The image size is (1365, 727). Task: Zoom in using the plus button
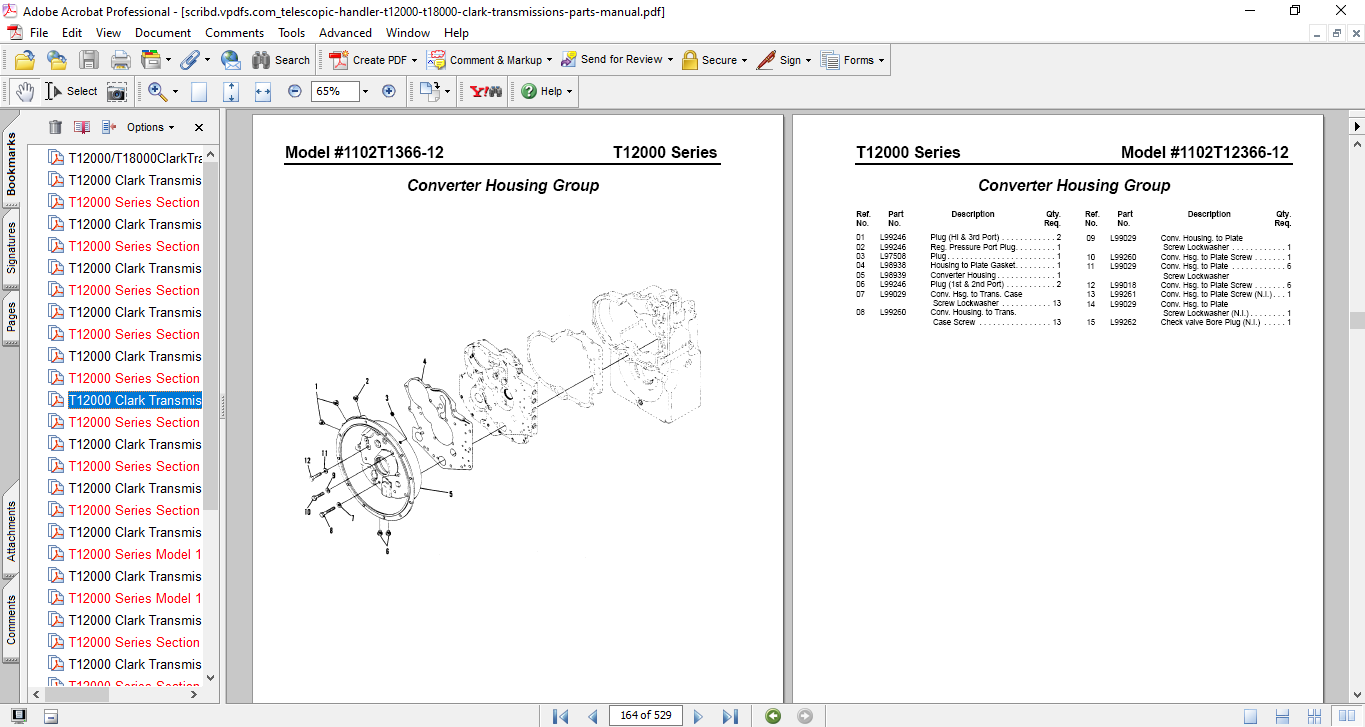tap(389, 91)
